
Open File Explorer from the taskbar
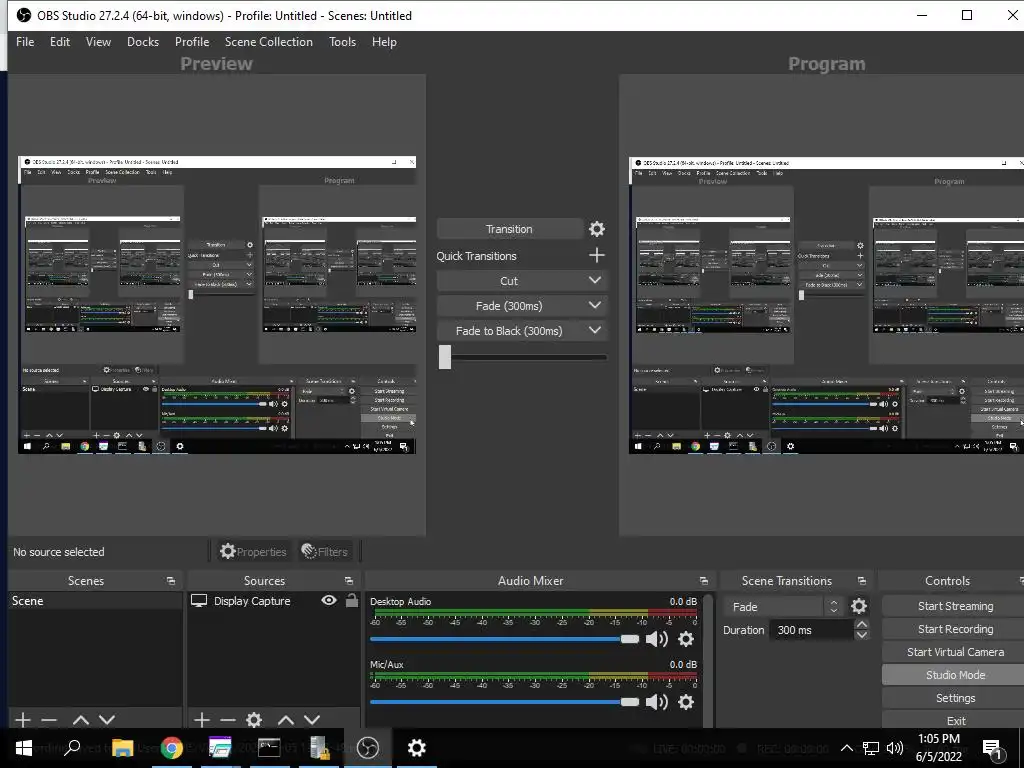coord(122,748)
